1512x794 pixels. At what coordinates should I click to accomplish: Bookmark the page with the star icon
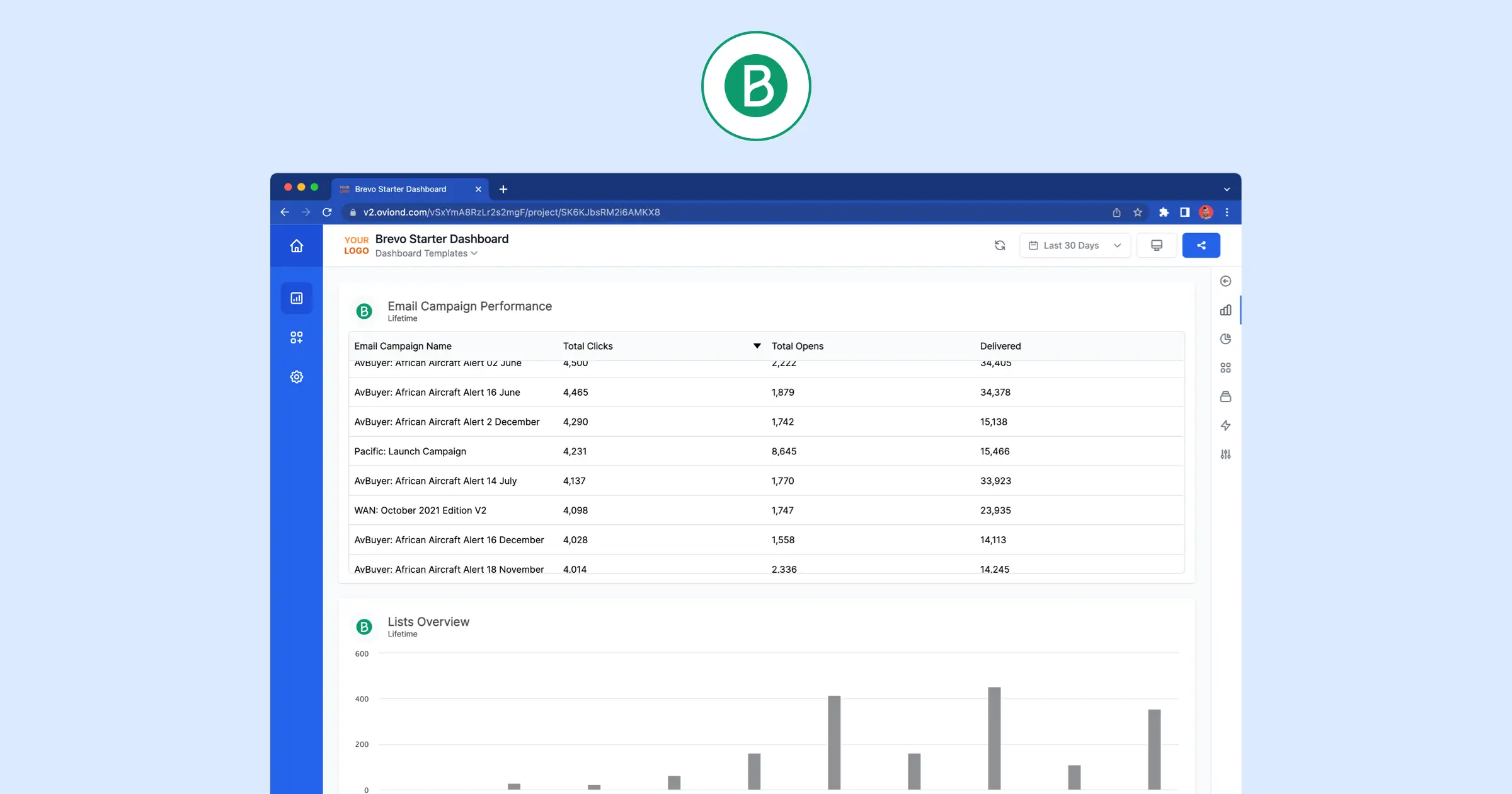click(1138, 212)
